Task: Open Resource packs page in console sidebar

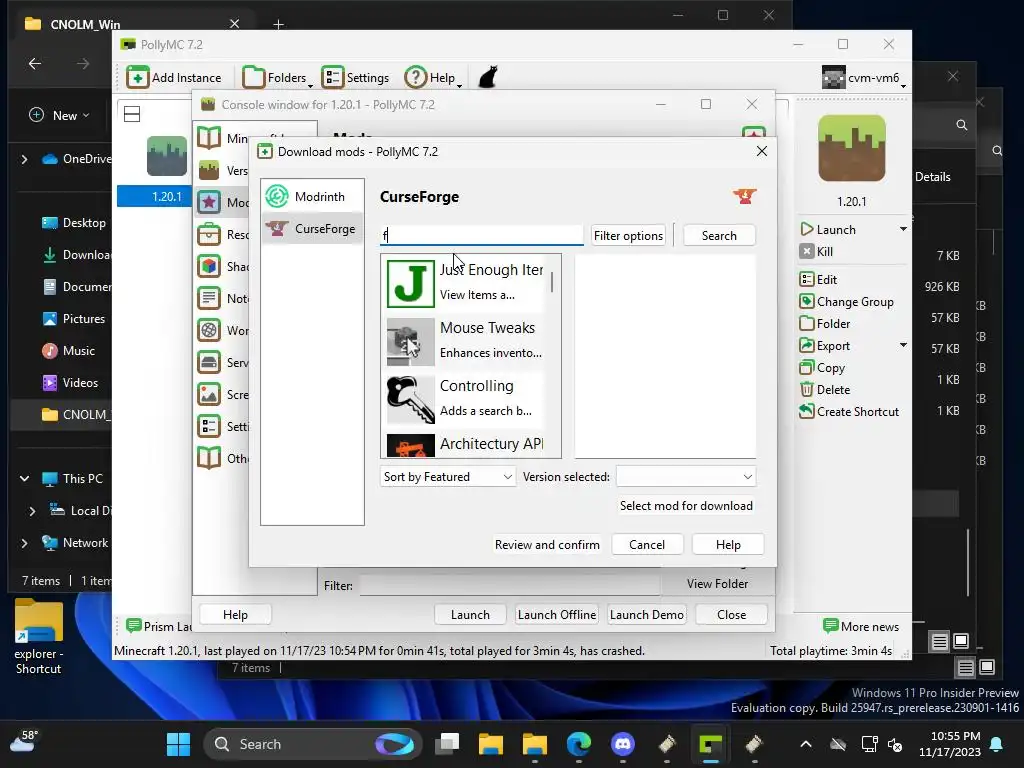Action: tap(223, 234)
